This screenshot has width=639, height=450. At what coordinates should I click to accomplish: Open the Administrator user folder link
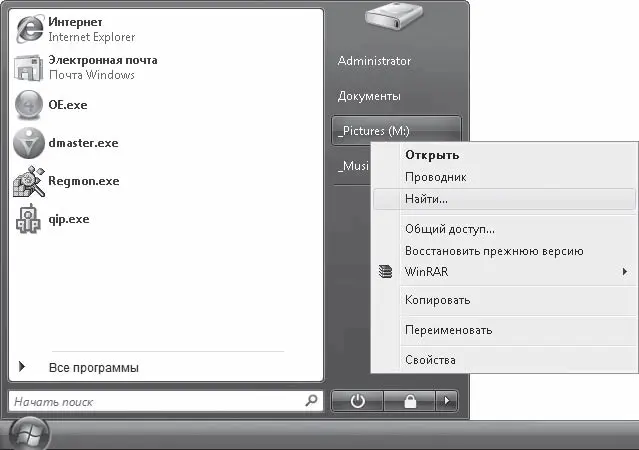(374, 61)
